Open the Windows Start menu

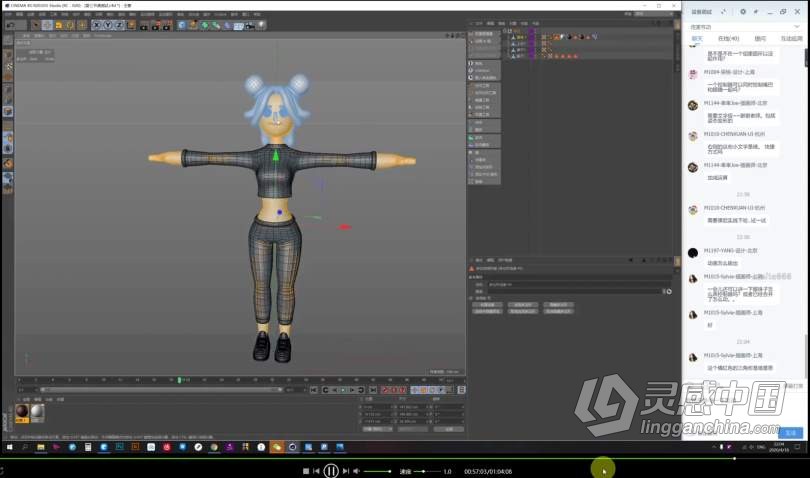[9, 447]
